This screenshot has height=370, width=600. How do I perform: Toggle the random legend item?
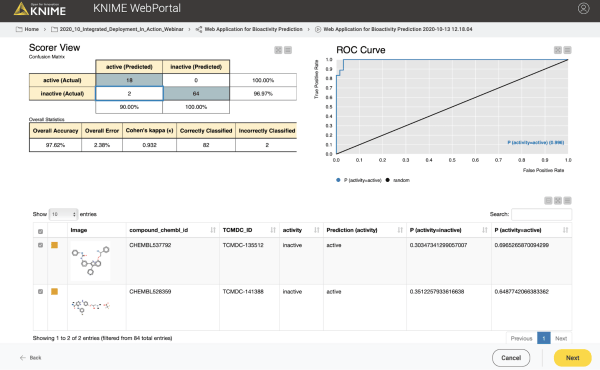(398, 180)
